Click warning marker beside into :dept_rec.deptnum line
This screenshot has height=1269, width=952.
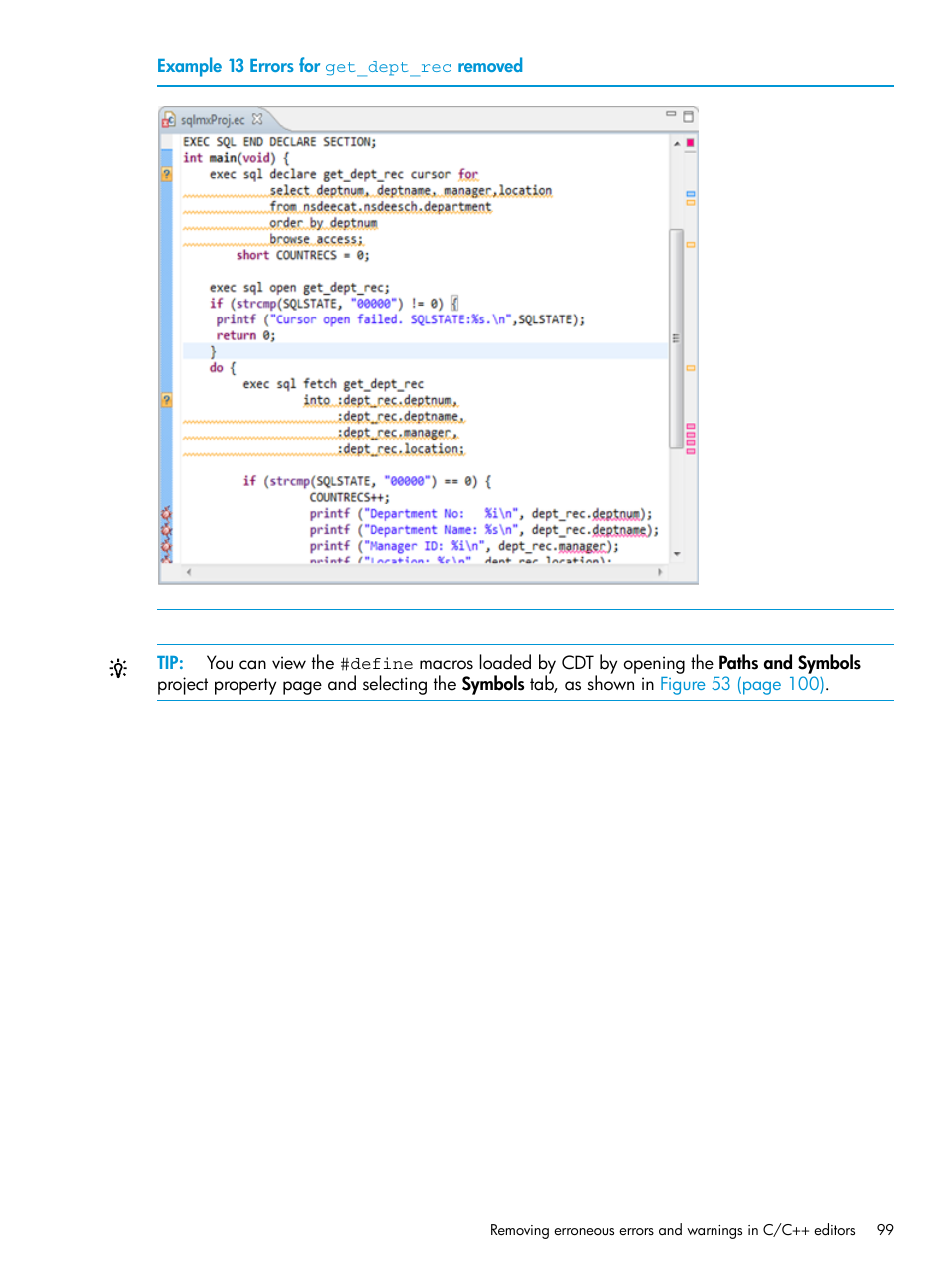coord(166,400)
